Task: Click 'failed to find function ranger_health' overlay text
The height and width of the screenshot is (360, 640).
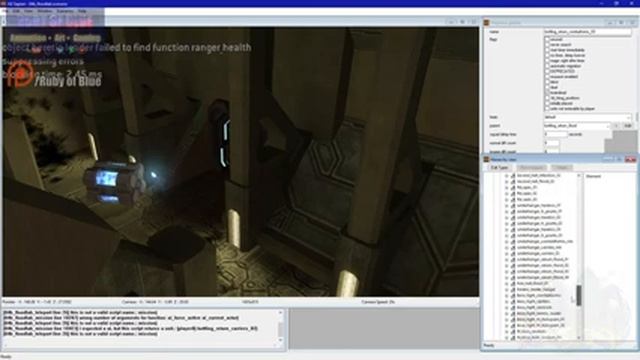Action: click(173, 48)
